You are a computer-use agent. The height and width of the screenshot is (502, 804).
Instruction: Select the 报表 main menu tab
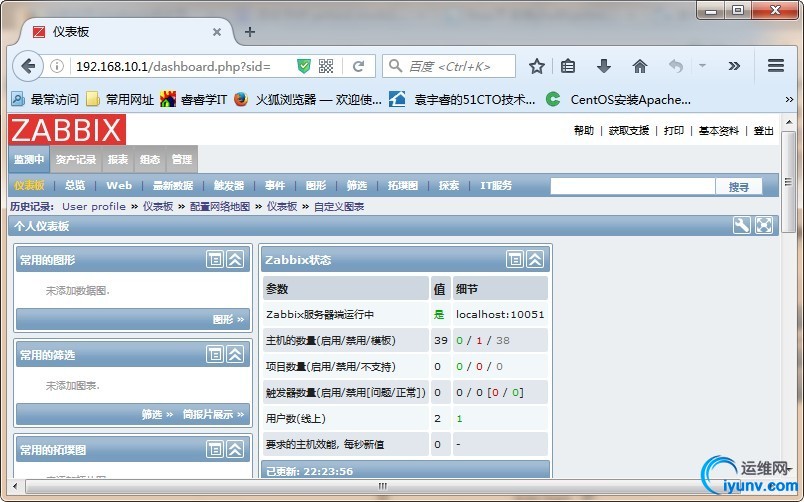[118, 159]
